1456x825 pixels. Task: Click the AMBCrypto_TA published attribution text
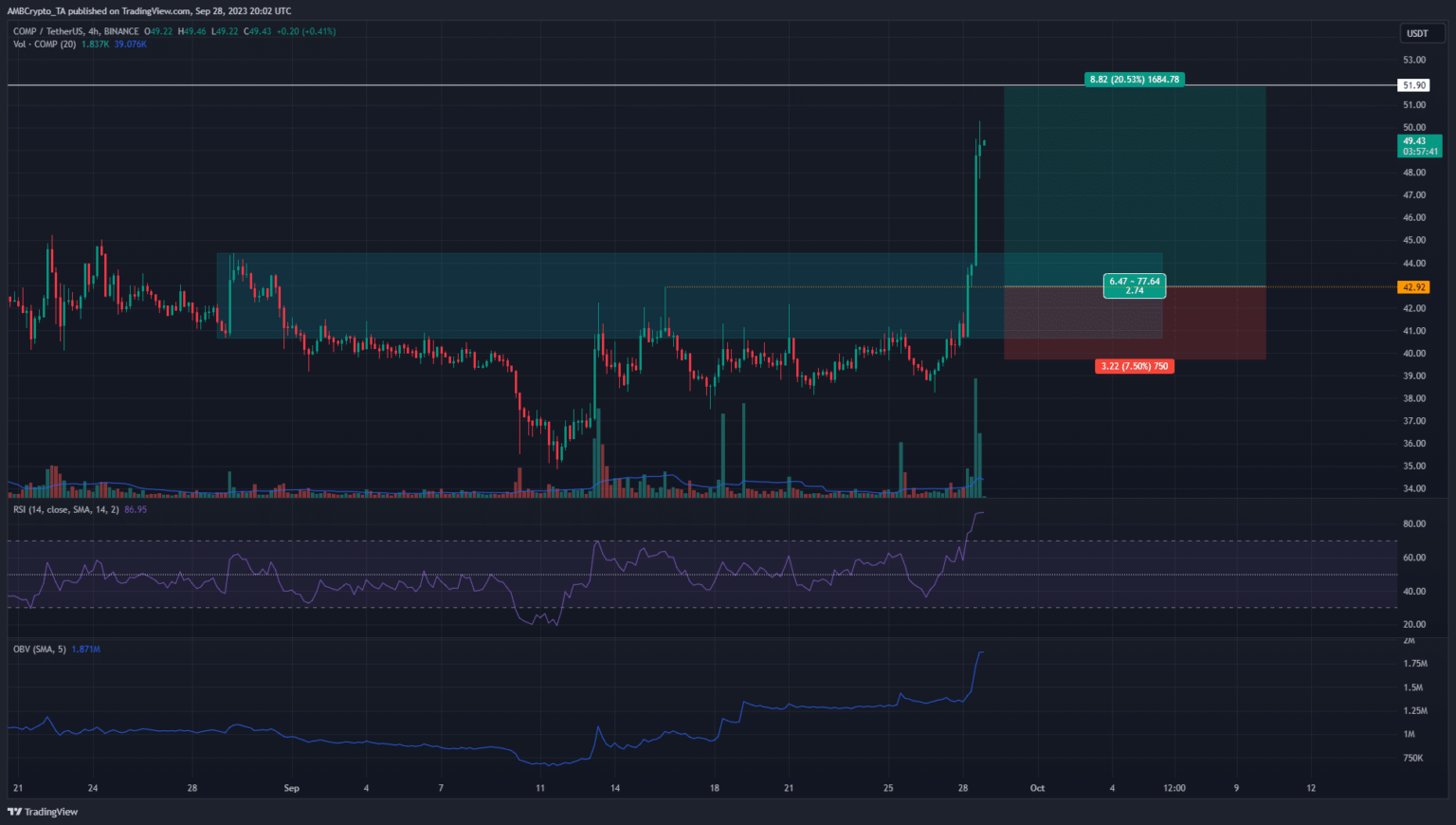point(149,11)
